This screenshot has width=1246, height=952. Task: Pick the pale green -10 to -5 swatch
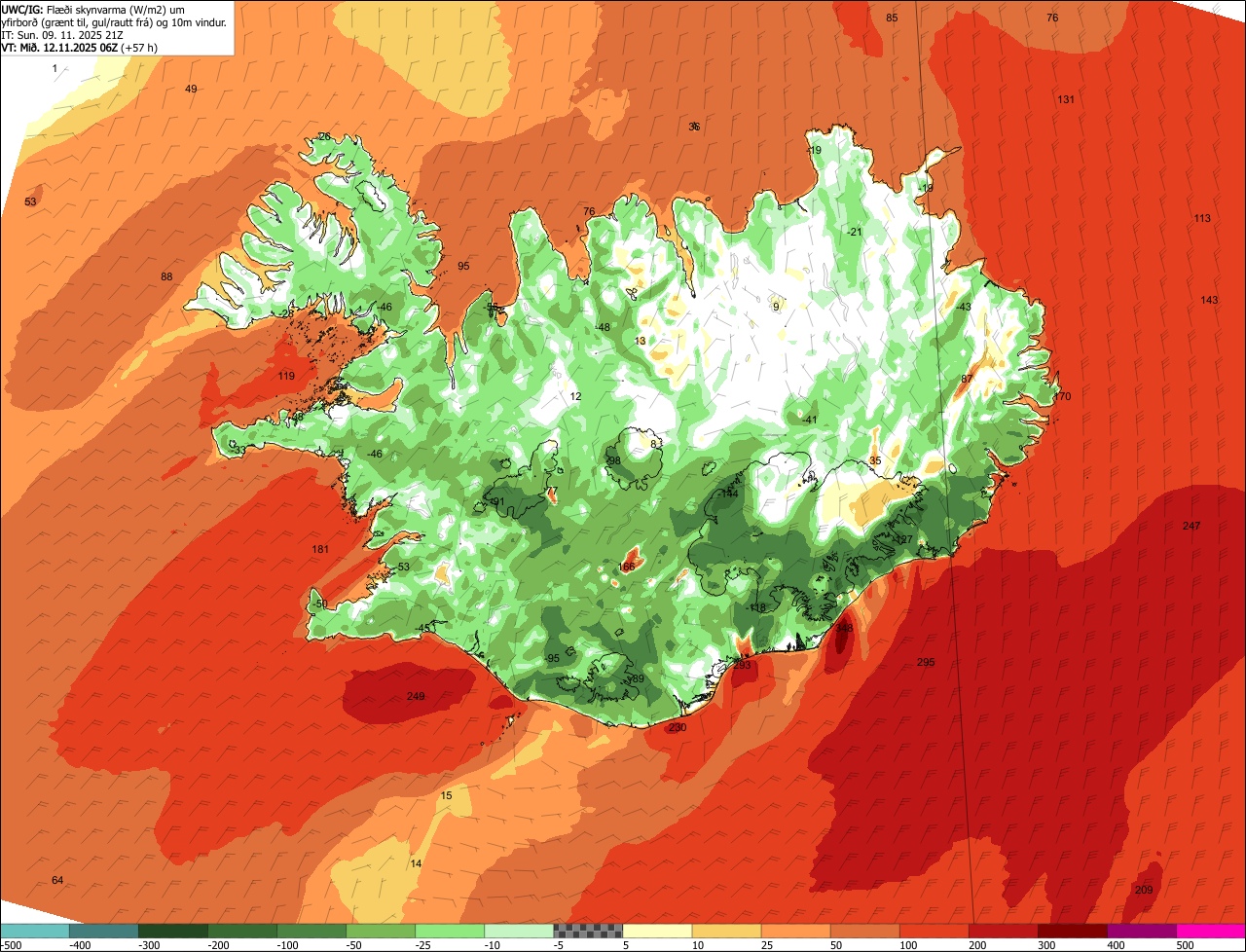(x=519, y=931)
